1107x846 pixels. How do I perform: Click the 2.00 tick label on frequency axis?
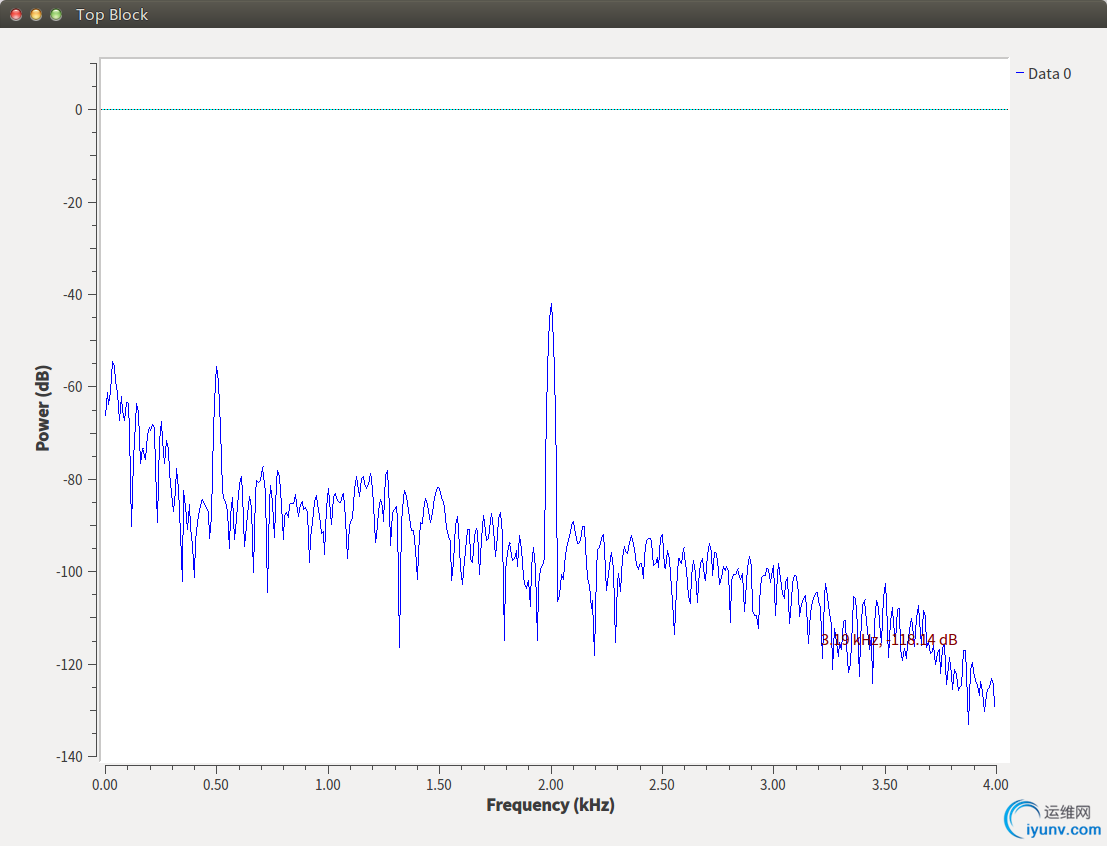551,785
